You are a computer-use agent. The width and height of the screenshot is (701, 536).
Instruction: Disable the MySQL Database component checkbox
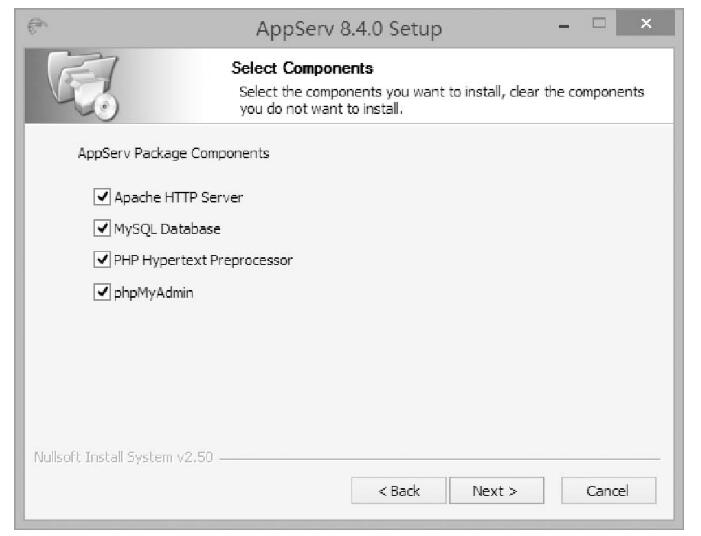101,228
